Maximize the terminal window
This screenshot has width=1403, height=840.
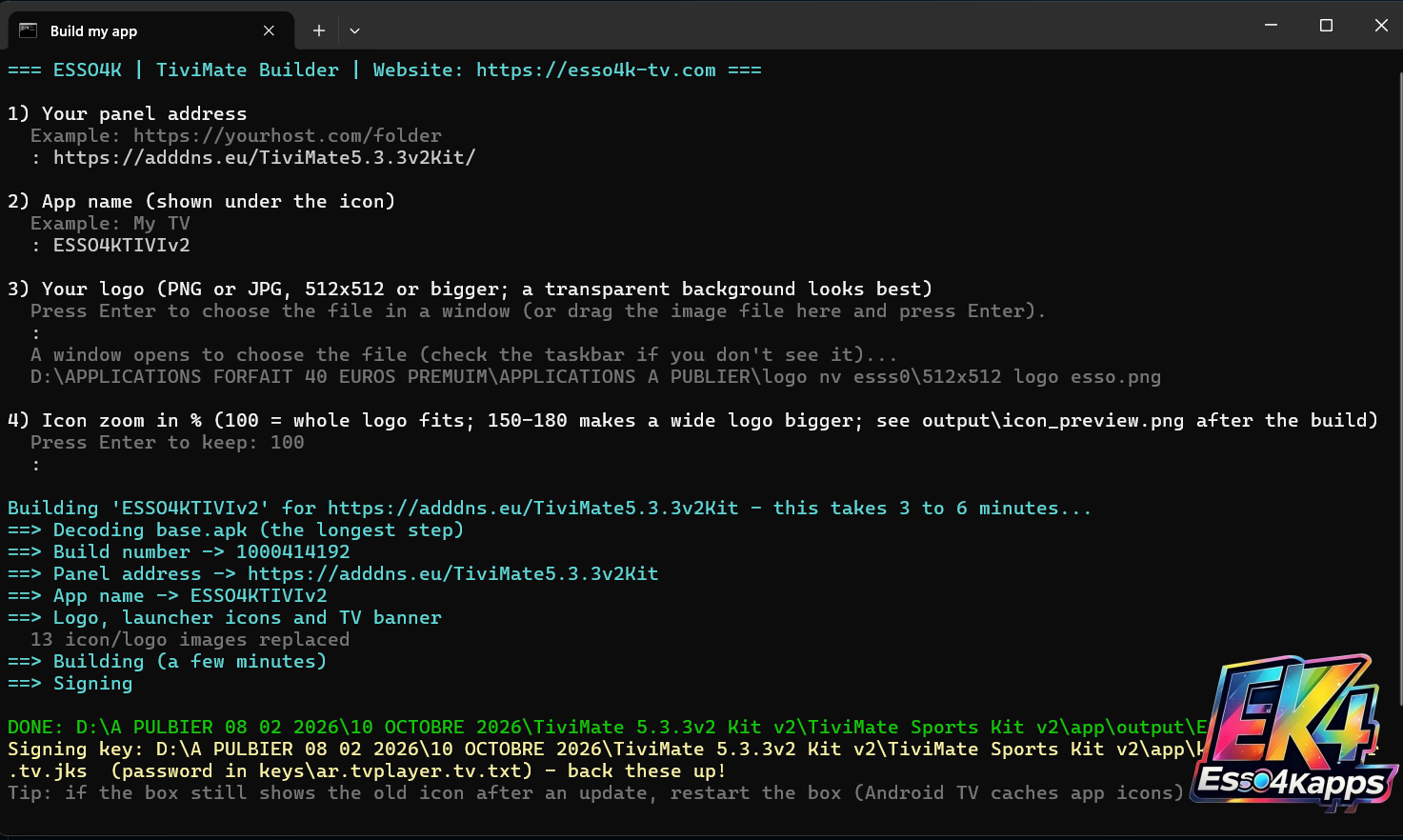[x=1326, y=26]
